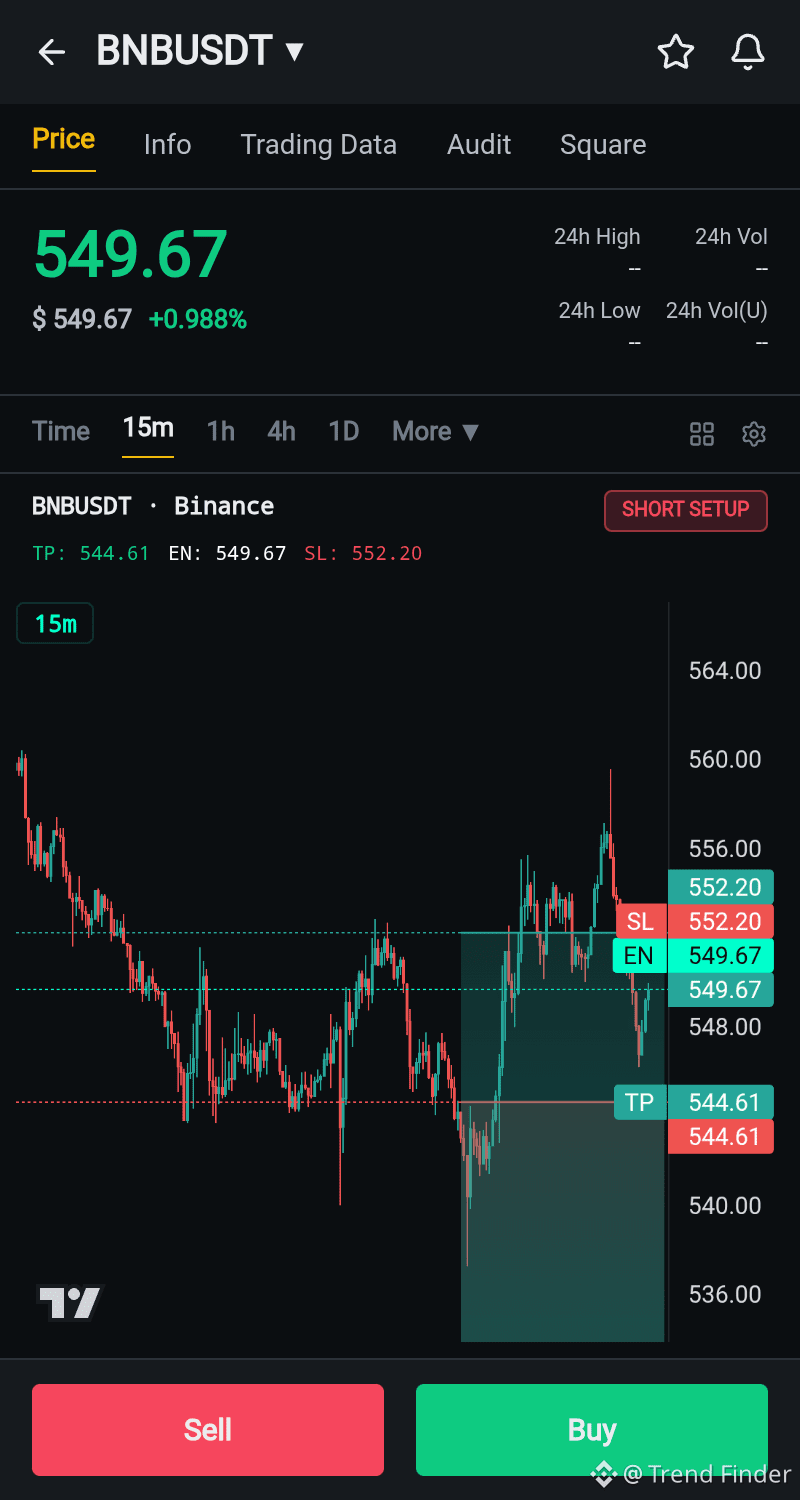Select the 1D chart interval
Screen dimensions: 800x1500
[x=344, y=431]
